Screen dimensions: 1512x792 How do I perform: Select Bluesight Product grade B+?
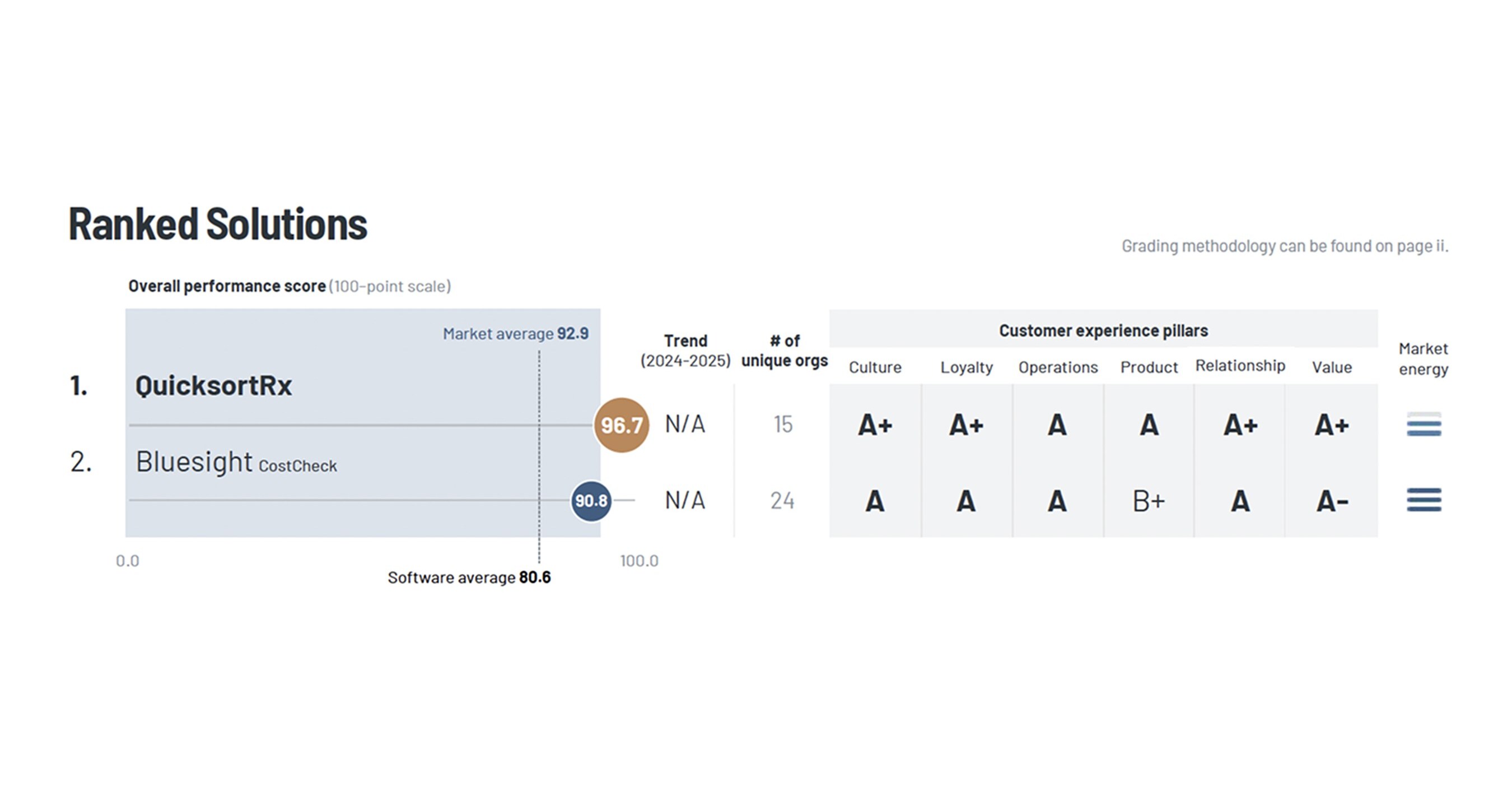click(x=1148, y=501)
